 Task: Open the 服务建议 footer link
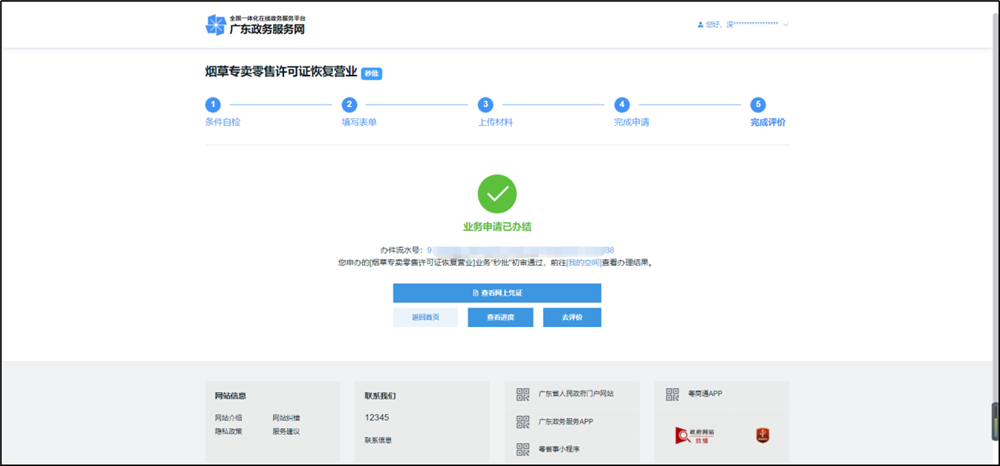(x=286, y=432)
